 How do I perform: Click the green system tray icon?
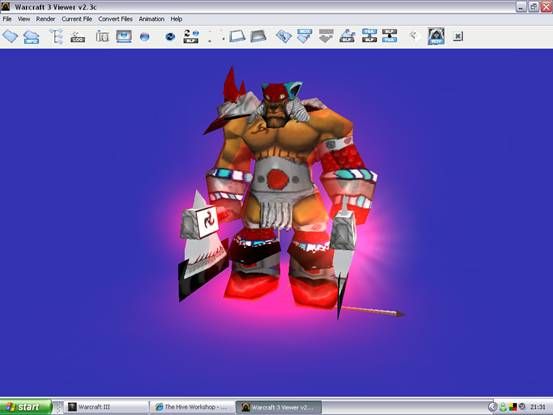point(503,407)
